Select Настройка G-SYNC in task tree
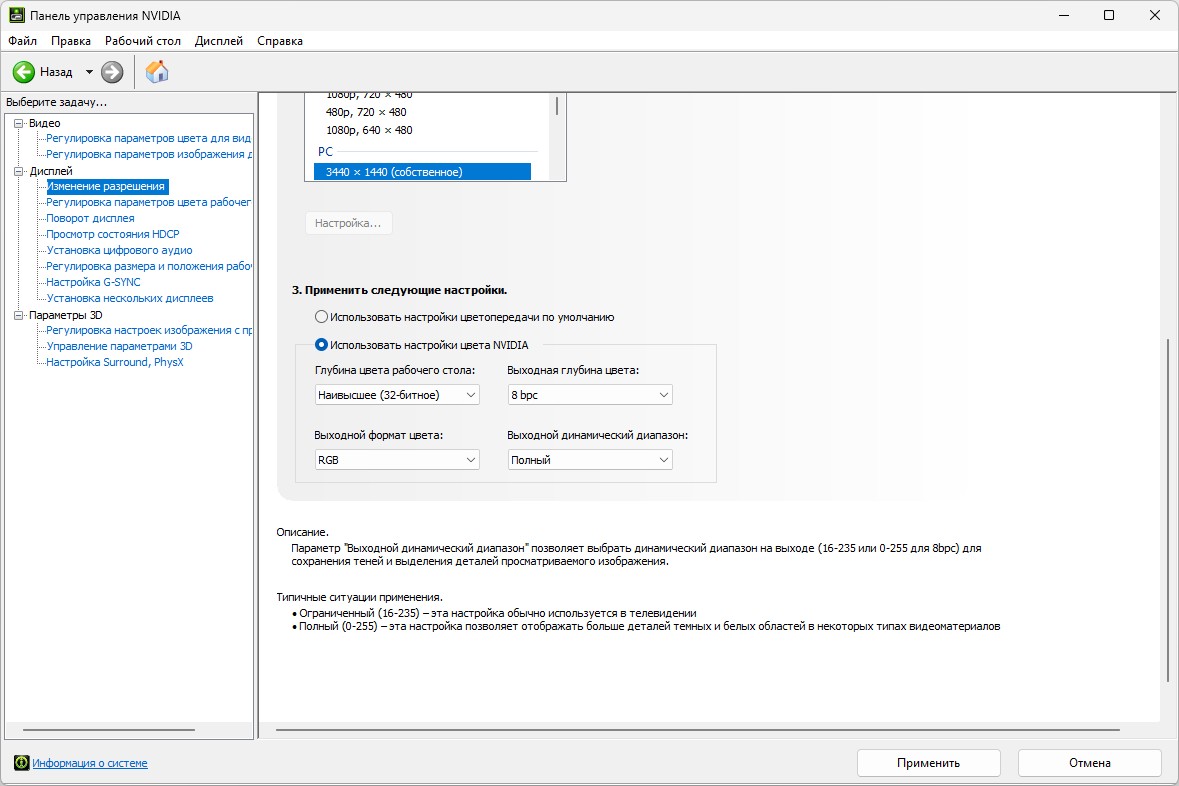This screenshot has height=786, width=1179. coord(93,282)
